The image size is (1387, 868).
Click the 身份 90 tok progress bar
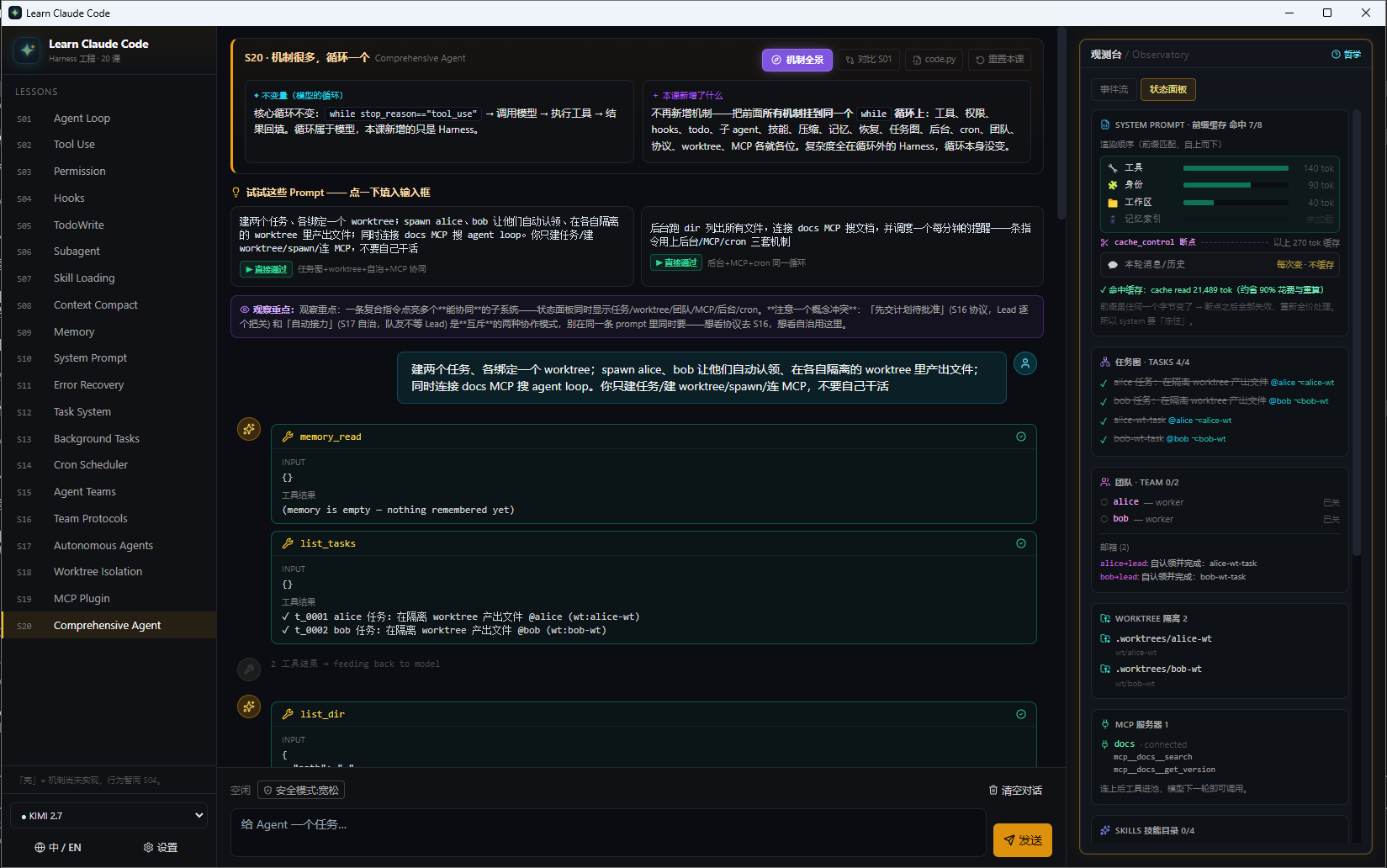pyautogui.click(x=1236, y=185)
